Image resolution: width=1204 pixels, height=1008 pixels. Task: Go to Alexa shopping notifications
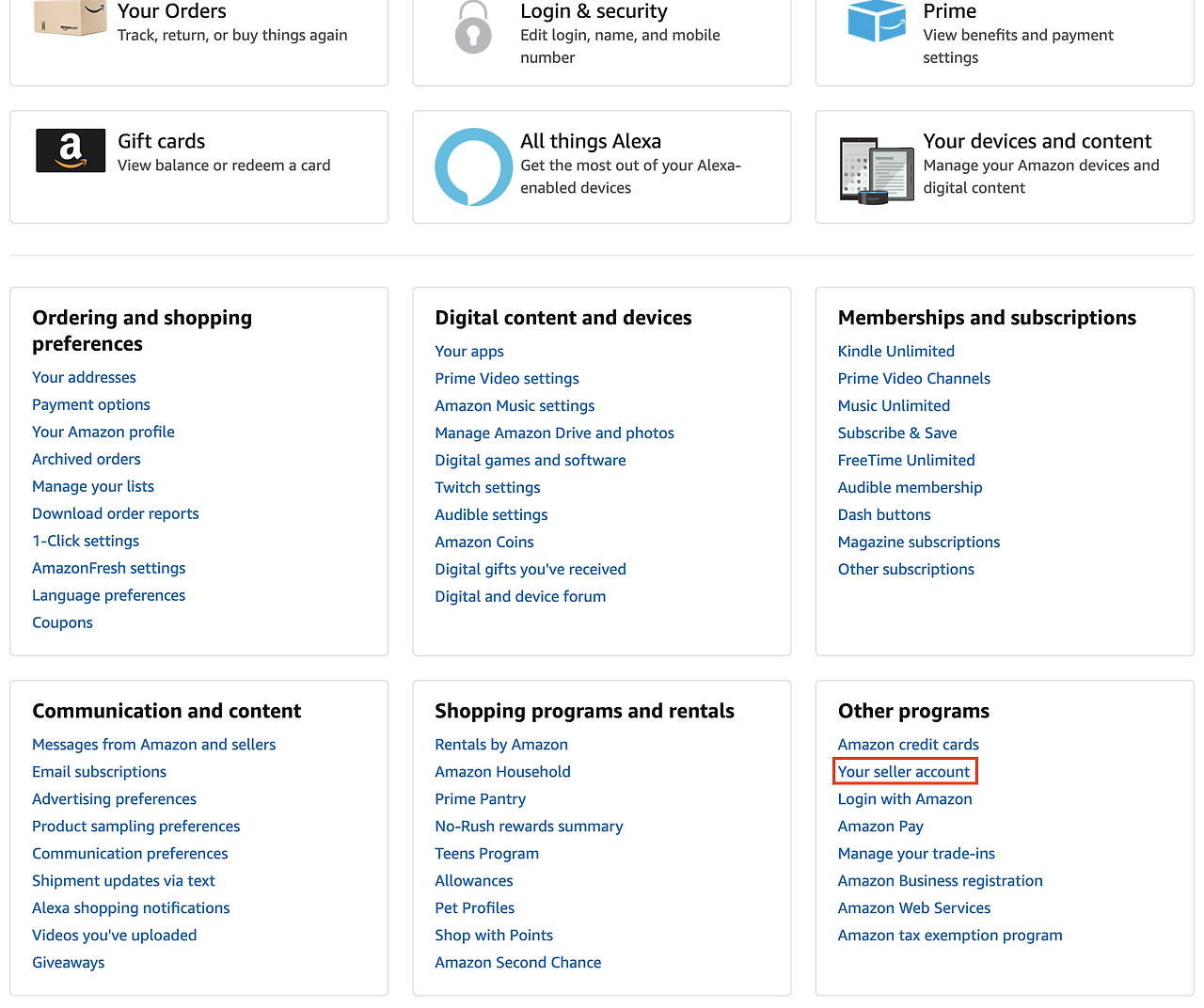(x=131, y=907)
